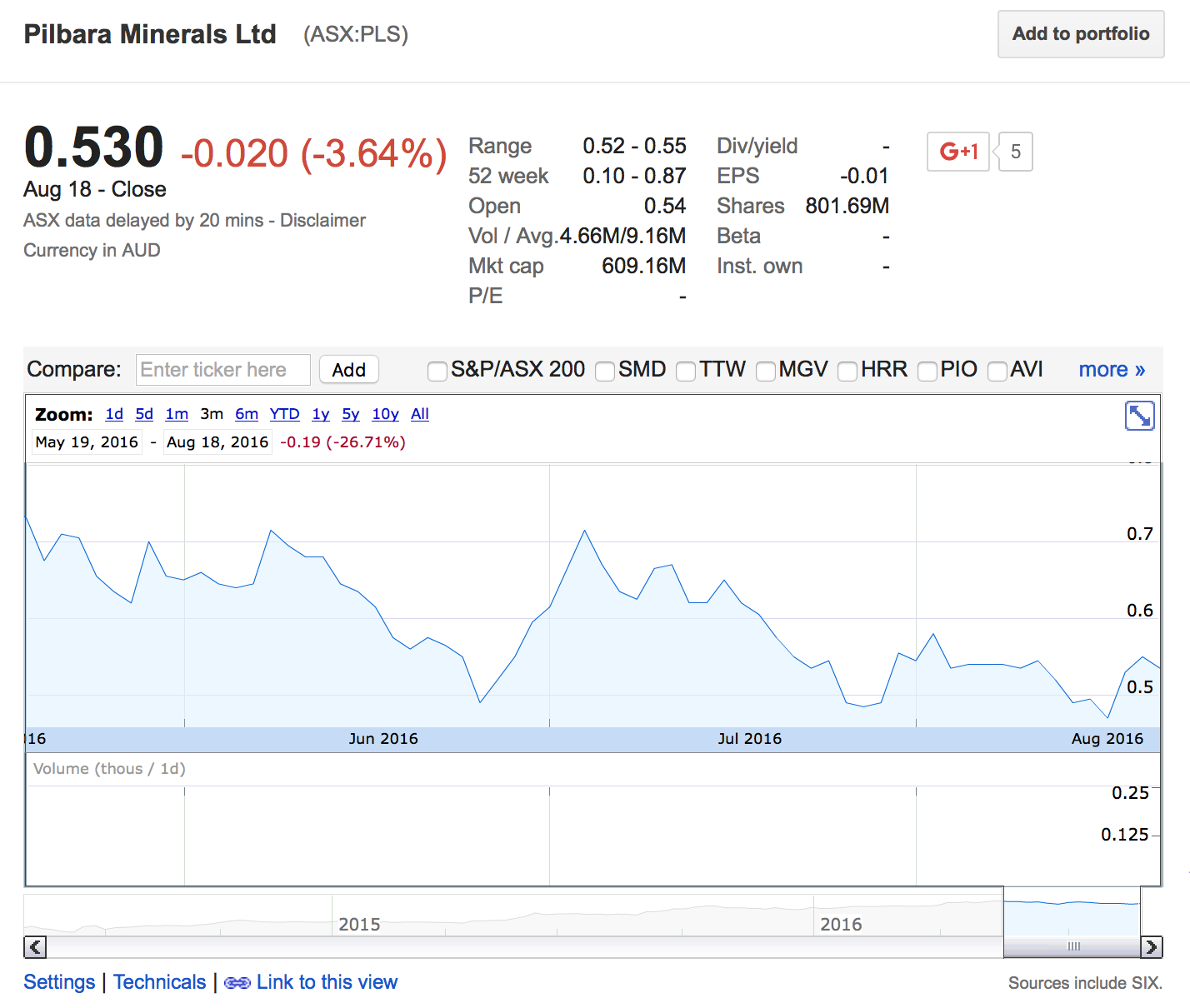The height and width of the screenshot is (1008, 1190).
Task: Click Add to portfolio button
Action: coord(1080,34)
